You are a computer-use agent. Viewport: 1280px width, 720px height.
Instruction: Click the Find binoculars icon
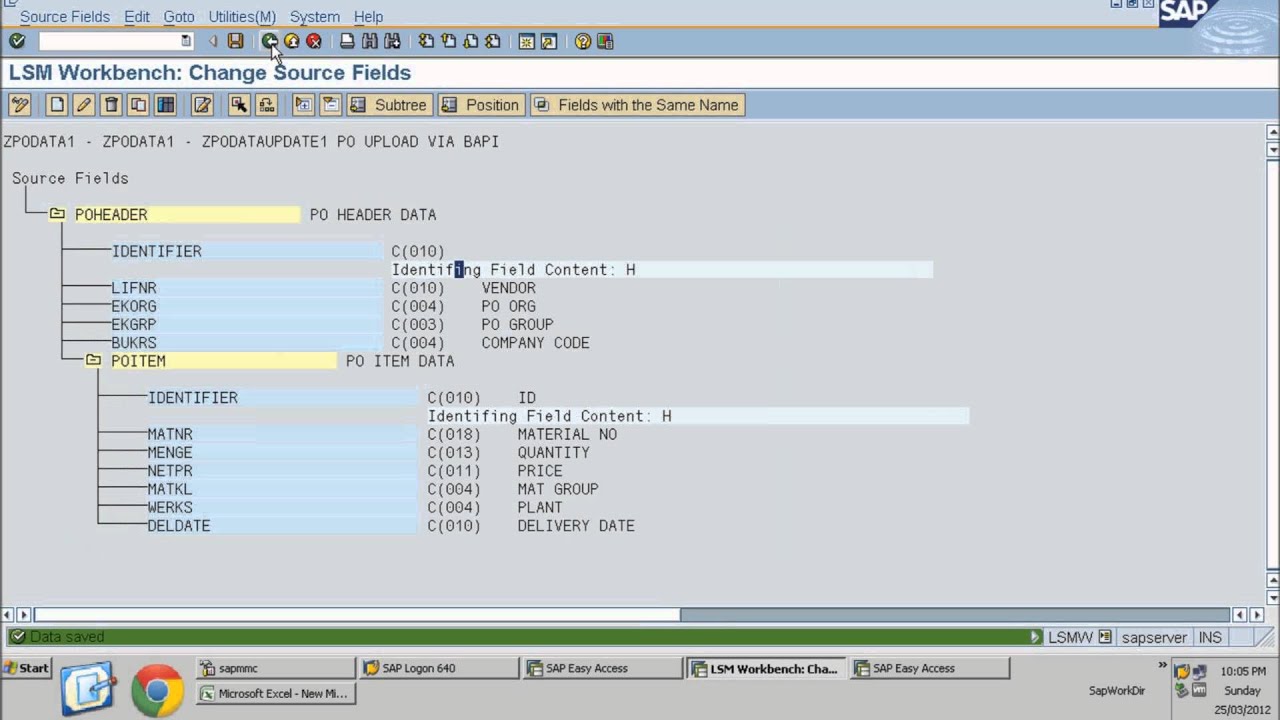(370, 41)
